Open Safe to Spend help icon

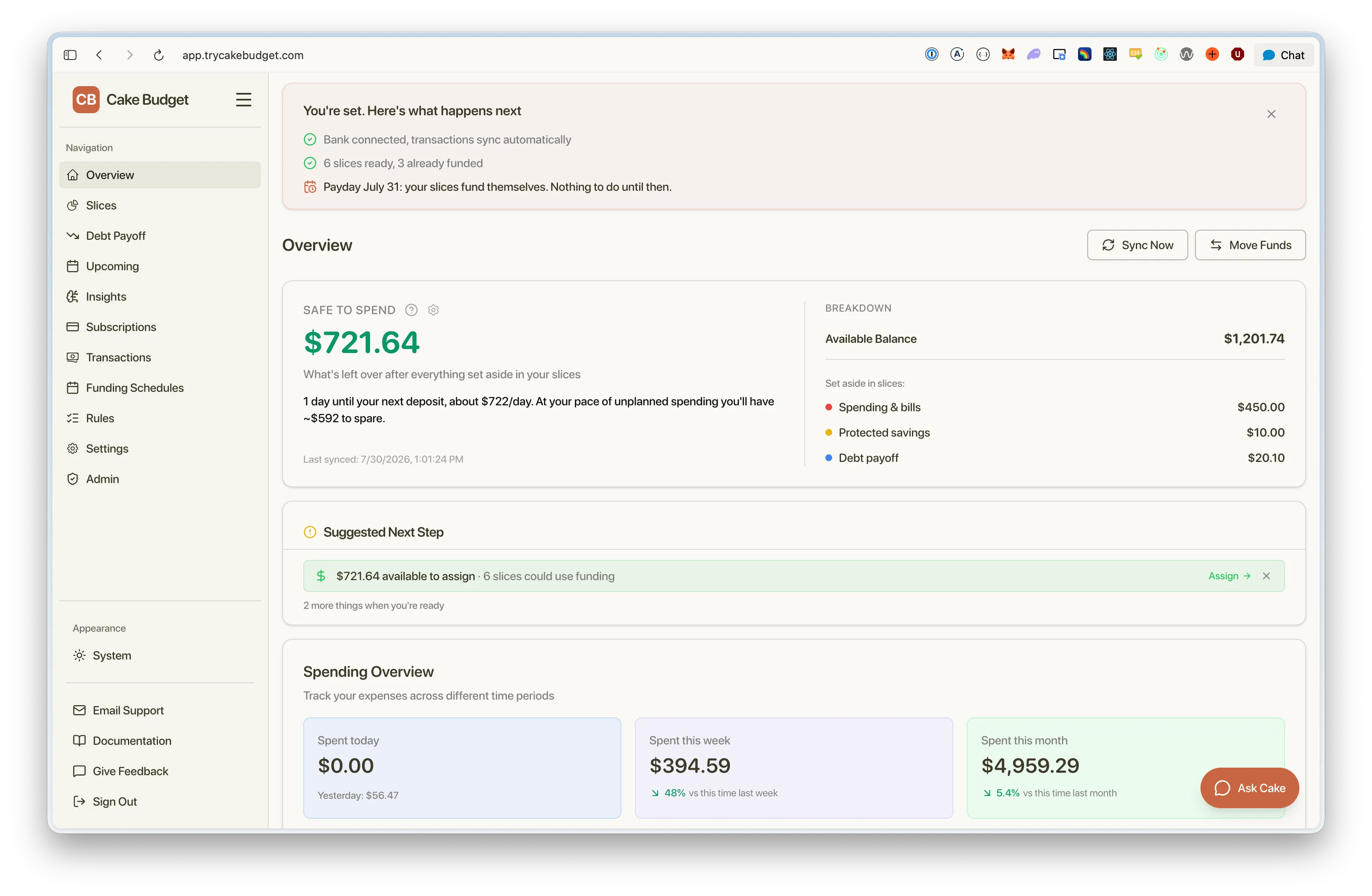tap(411, 310)
